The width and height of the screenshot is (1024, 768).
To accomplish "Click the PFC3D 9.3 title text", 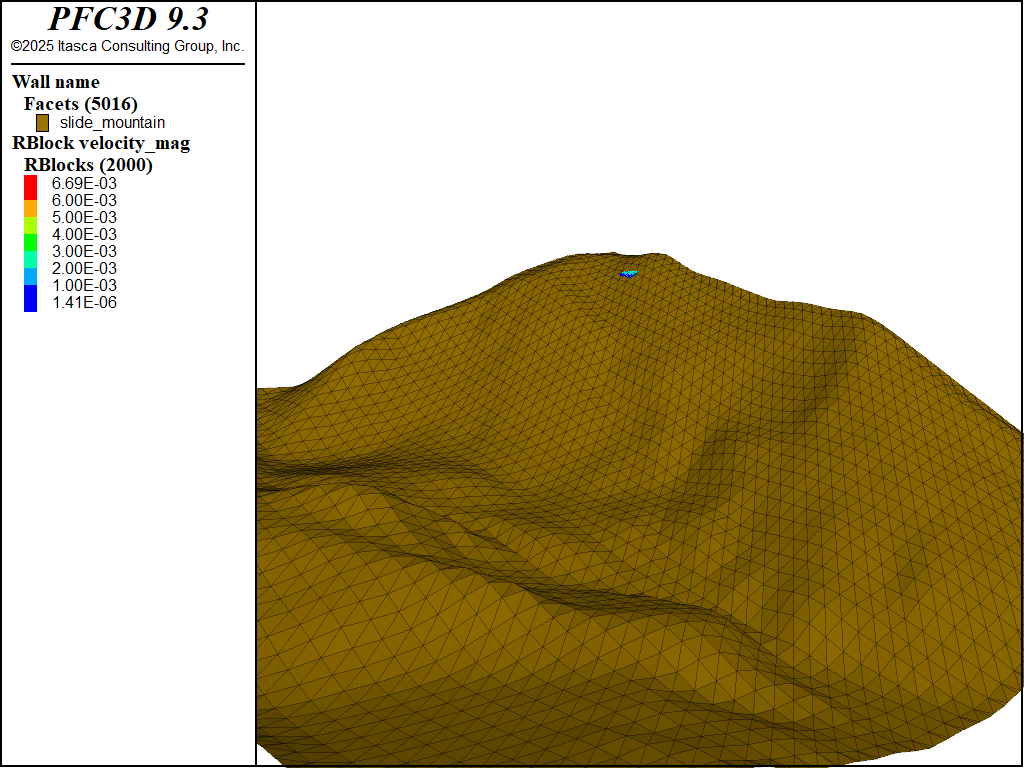I will (x=128, y=19).
